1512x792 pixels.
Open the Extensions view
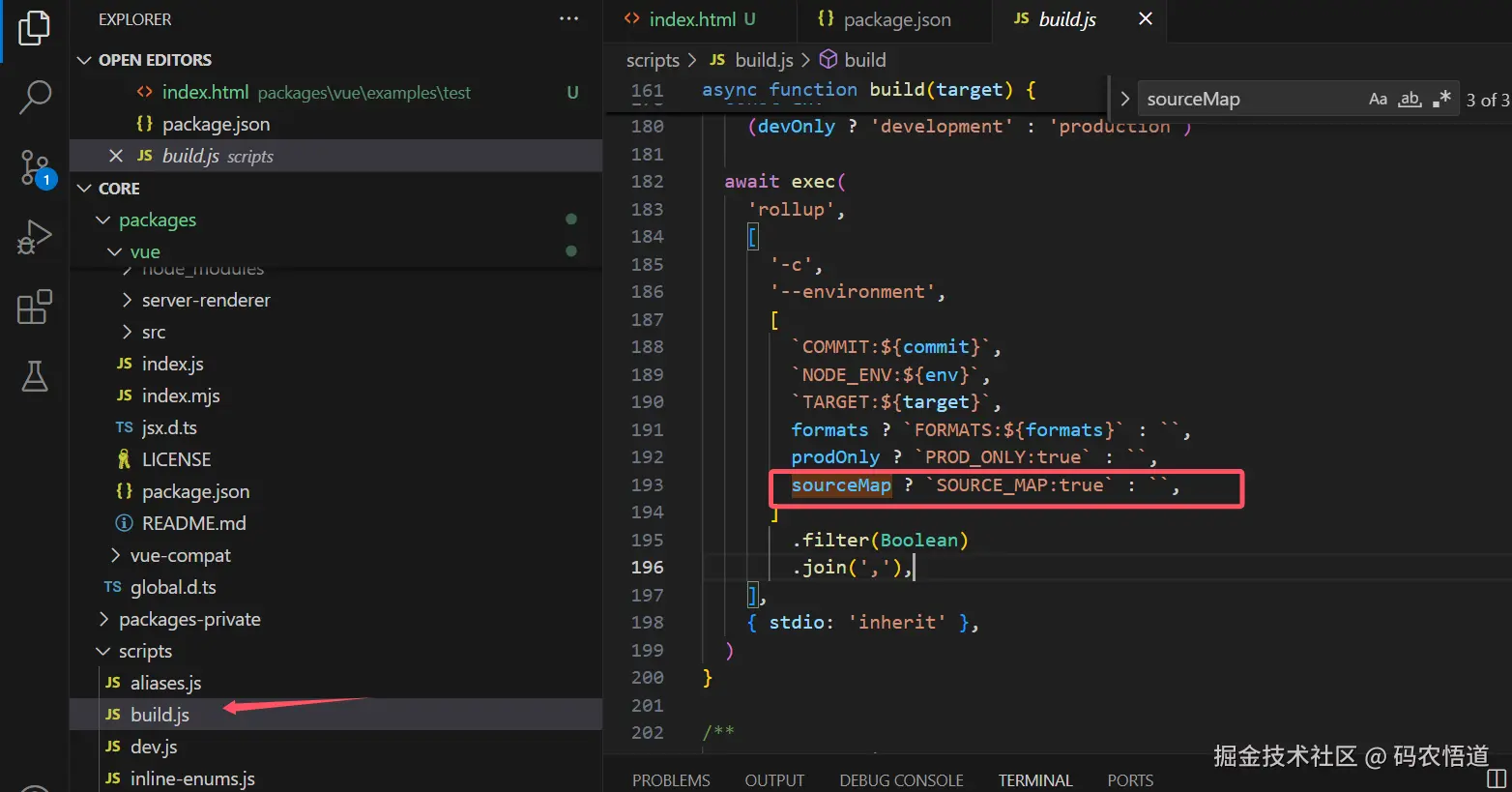point(35,308)
